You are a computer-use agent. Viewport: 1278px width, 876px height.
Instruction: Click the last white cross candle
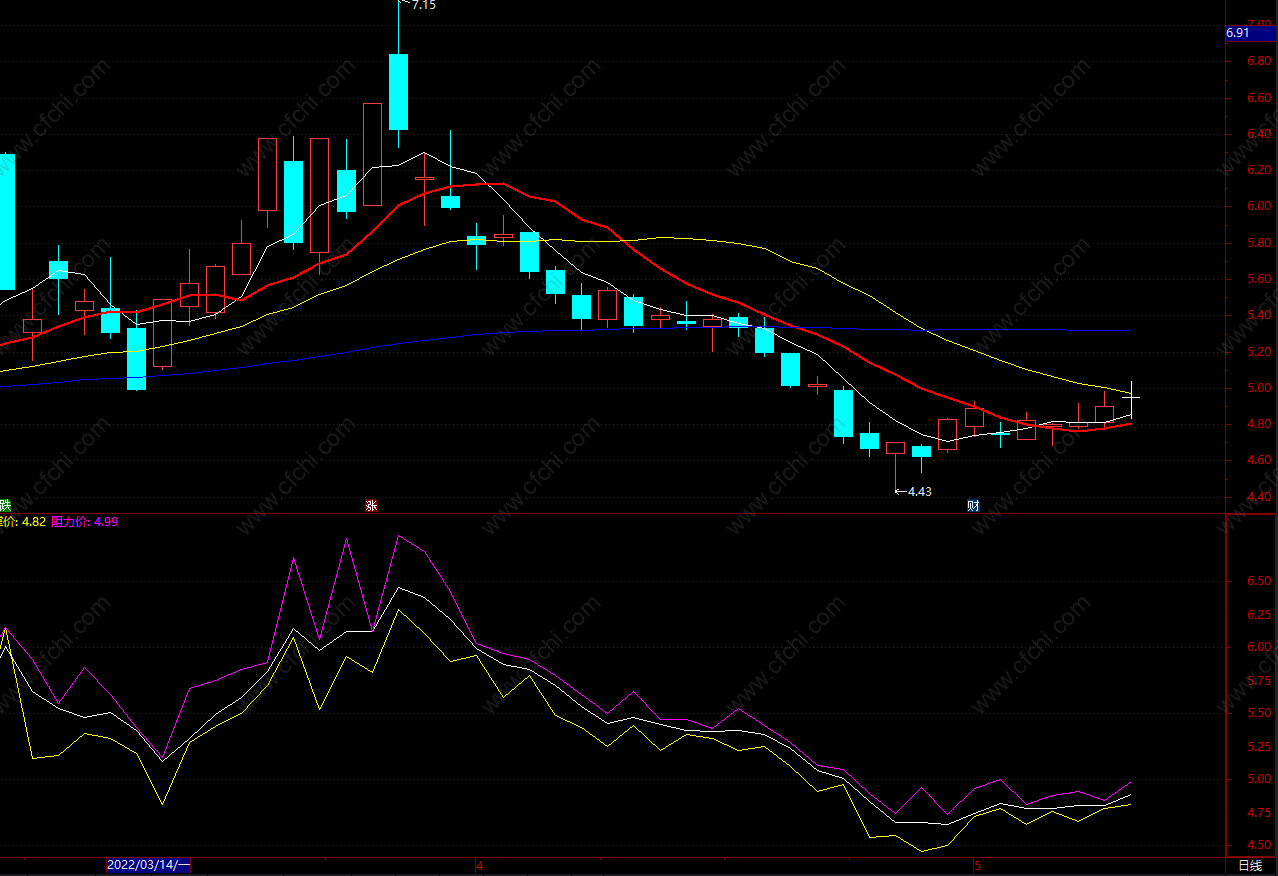[1131, 398]
